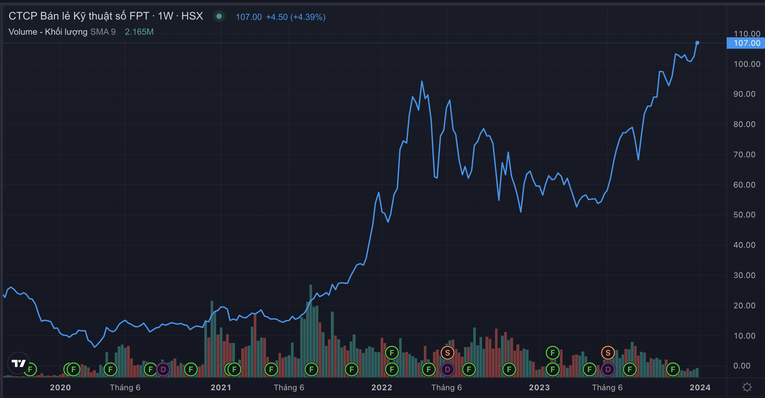The image size is (765, 398).
Task: Click the 10.00 label on price axis
Action: (745, 336)
